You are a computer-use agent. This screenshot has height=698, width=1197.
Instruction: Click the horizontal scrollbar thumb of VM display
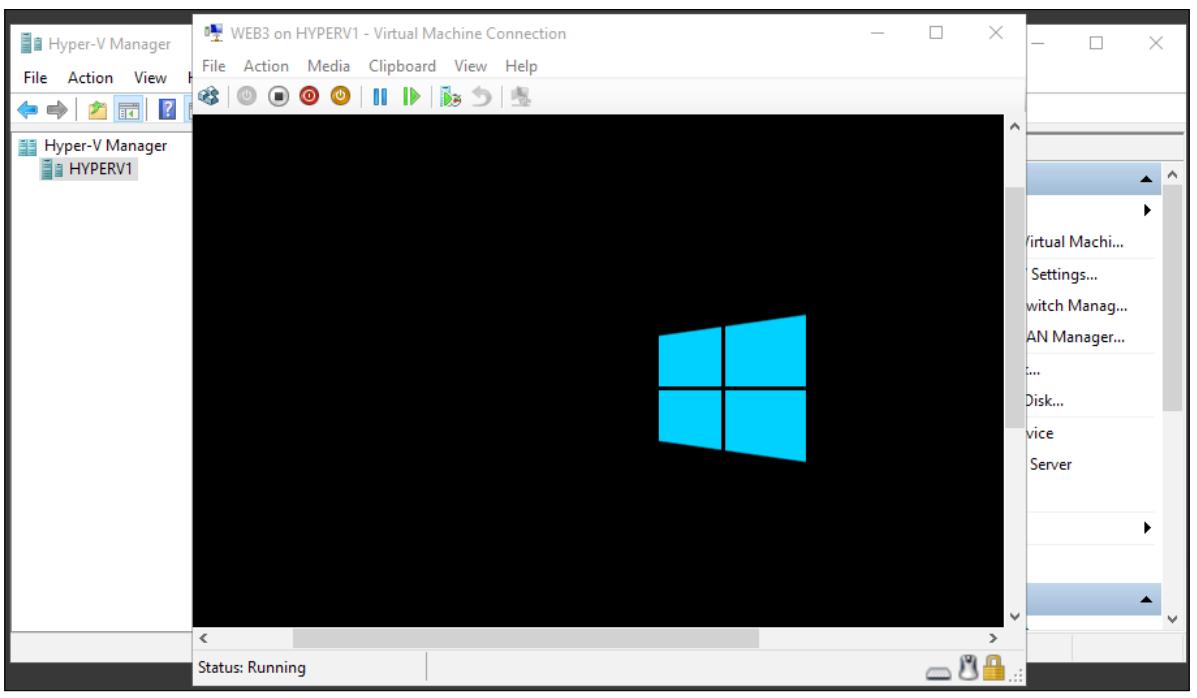(526, 638)
